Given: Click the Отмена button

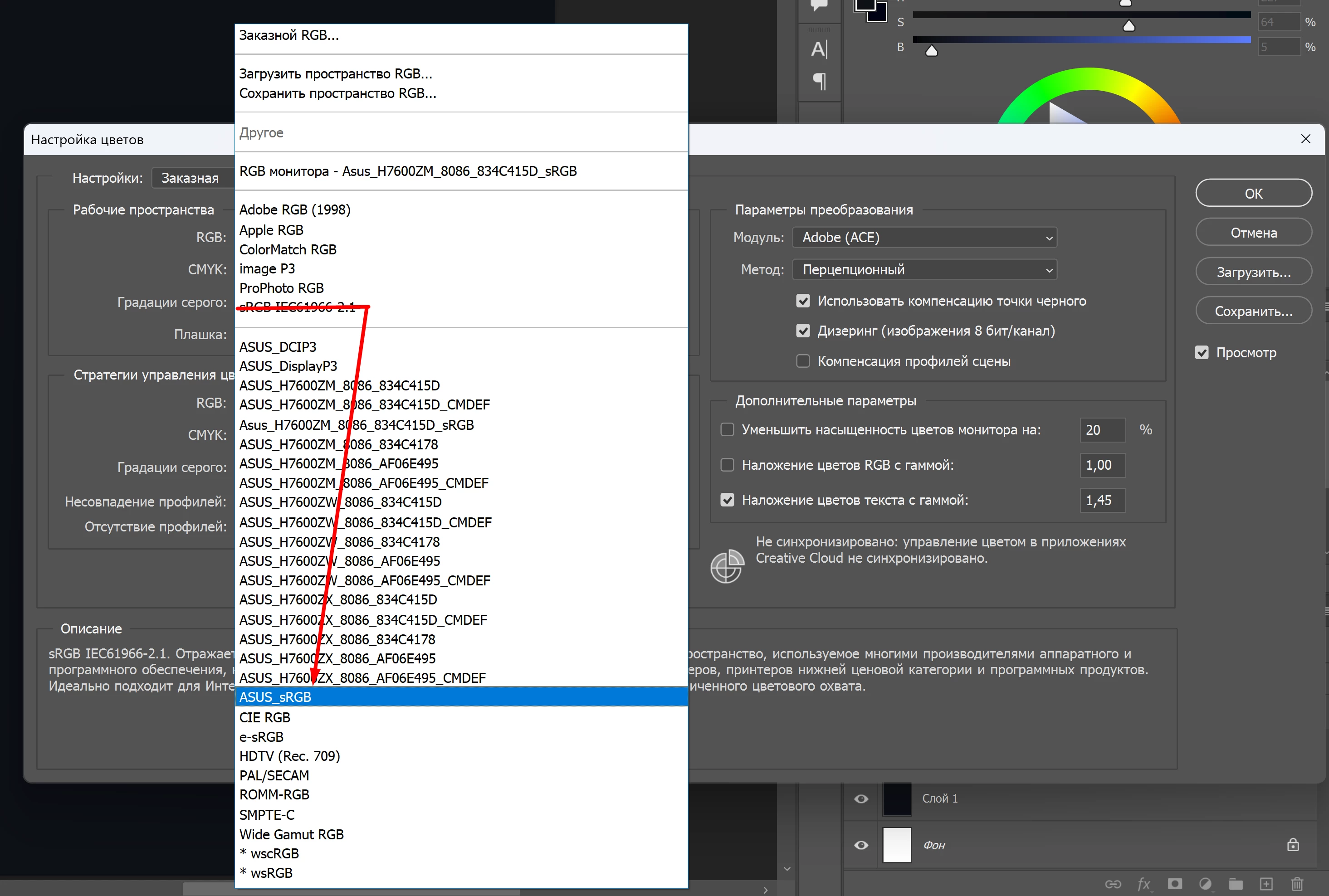Looking at the screenshot, I should click(x=1254, y=233).
